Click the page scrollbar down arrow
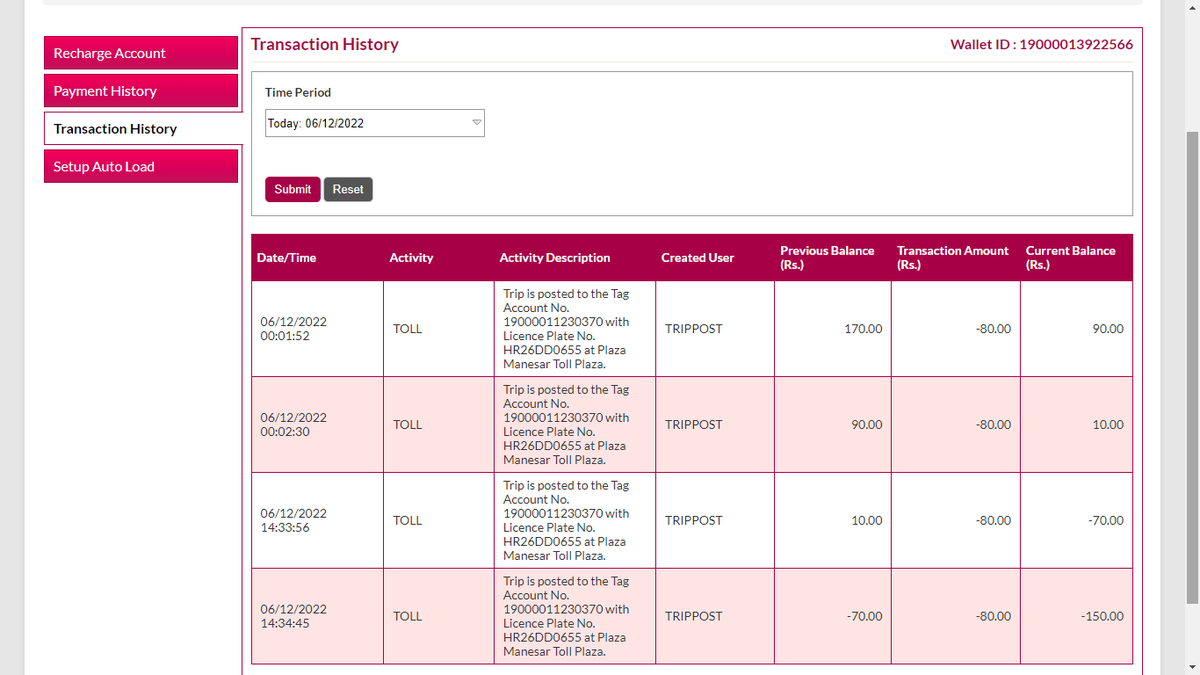 pos(1192,667)
